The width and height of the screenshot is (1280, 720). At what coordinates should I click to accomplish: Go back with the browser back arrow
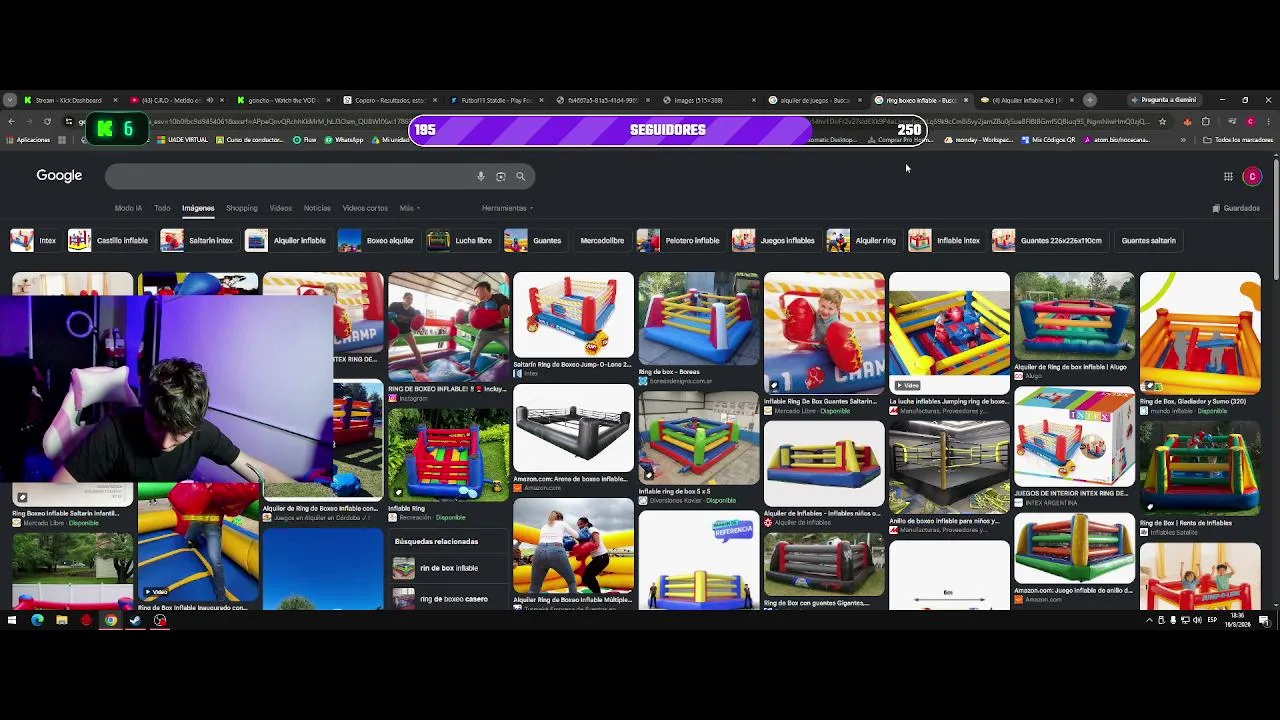[x=11, y=121]
